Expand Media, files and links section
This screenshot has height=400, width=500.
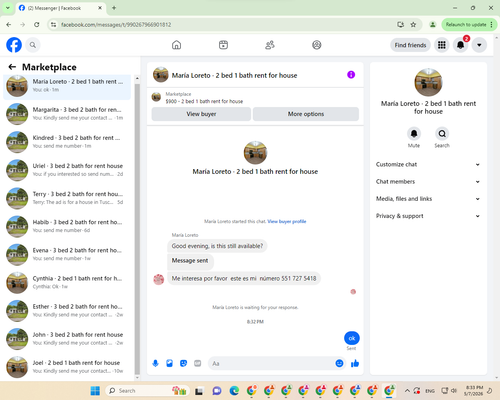click(428, 199)
